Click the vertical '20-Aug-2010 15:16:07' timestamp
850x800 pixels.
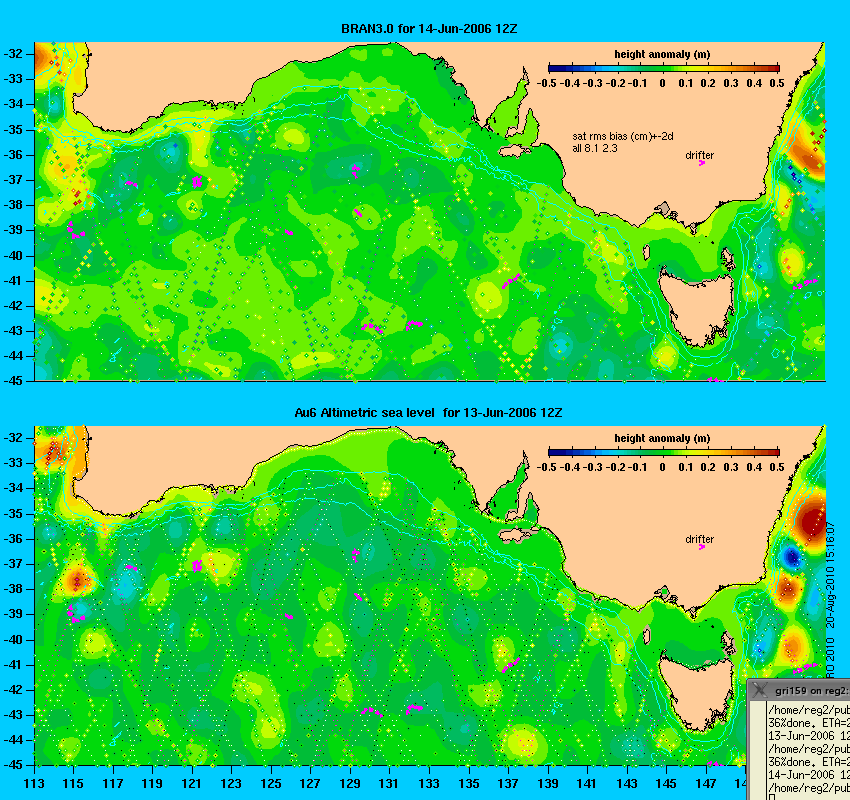(830, 575)
